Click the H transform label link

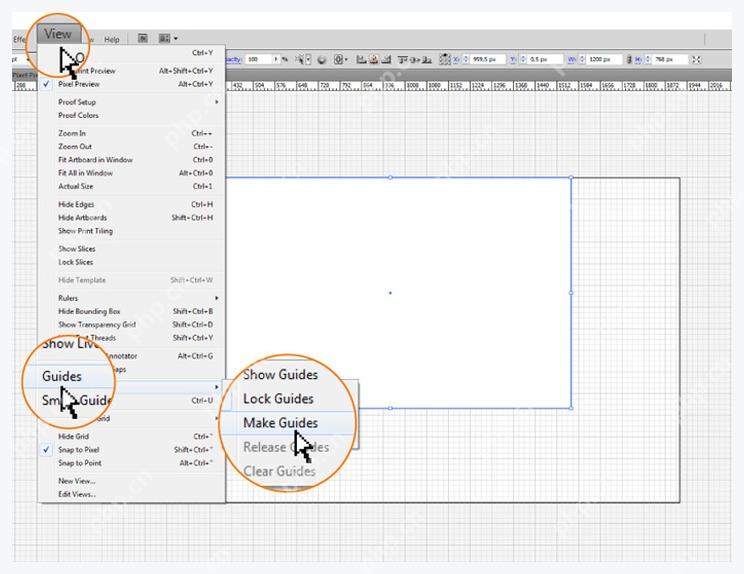pyautogui.click(x=638, y=59)
